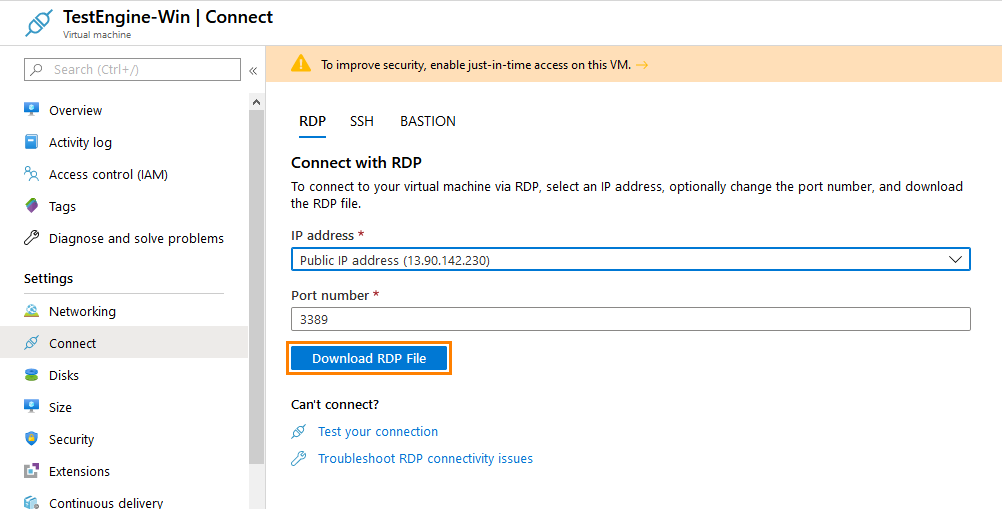
Task: Open the Extensions icon
Action: (x=31, y=471)
